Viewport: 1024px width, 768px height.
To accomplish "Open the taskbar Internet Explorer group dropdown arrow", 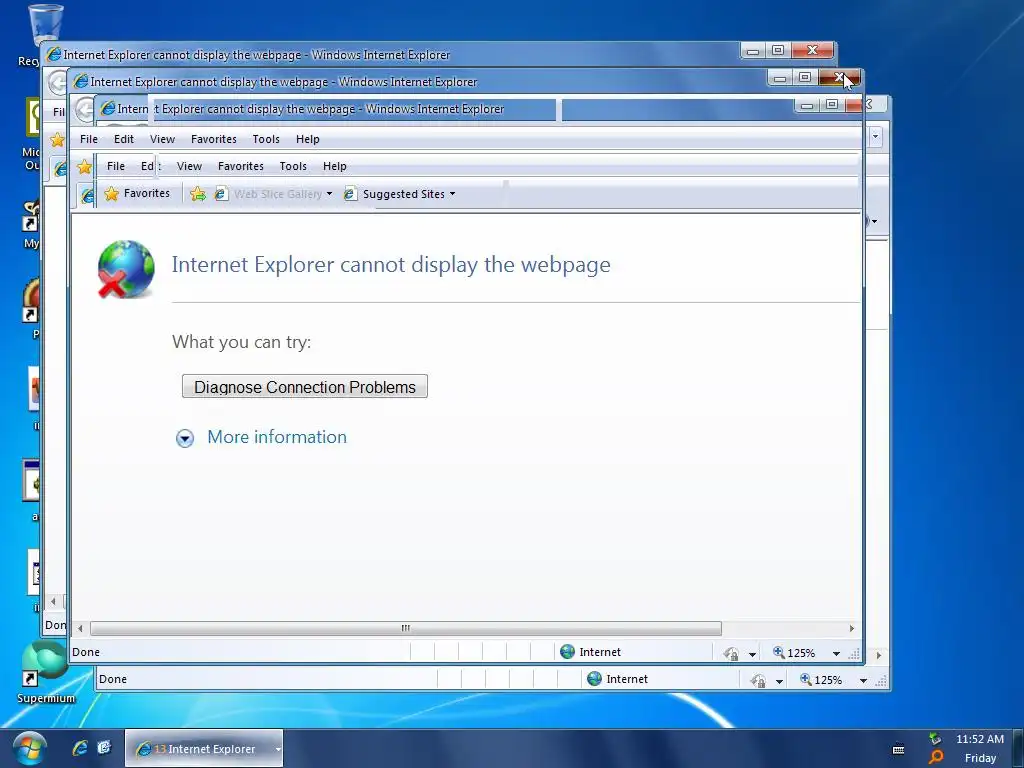I will pos(278,749).
